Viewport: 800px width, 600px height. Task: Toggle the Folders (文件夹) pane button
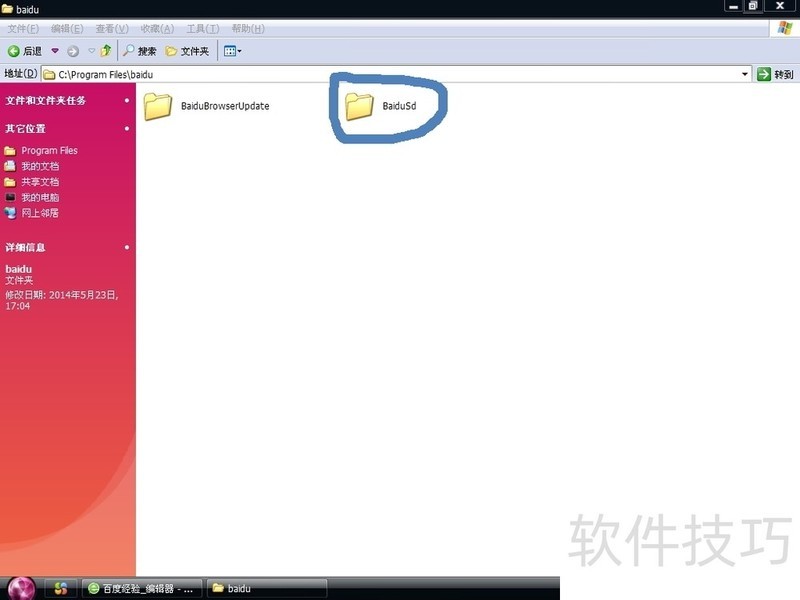click(188, 51)
